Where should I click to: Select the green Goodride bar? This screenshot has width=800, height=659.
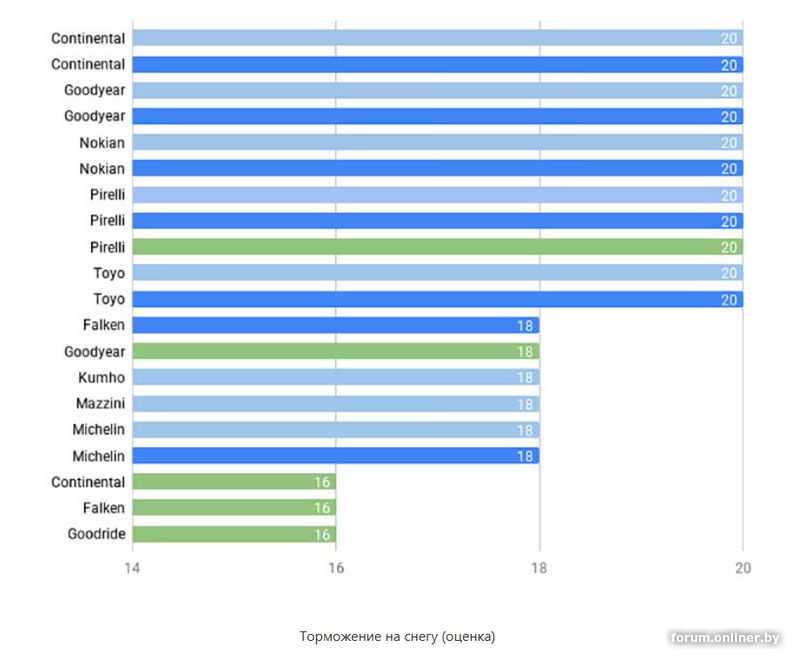tap(234, 534)
